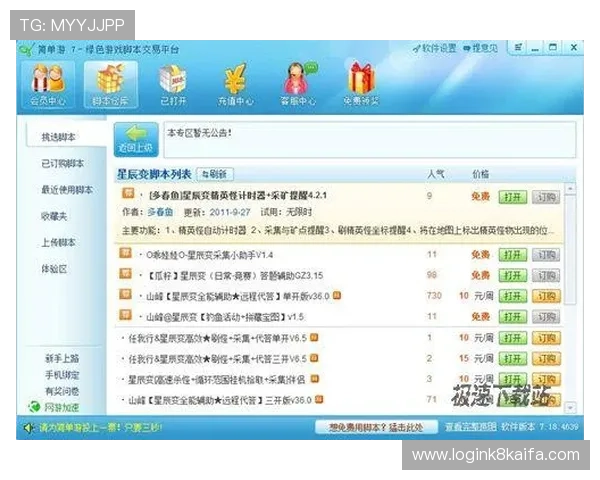The height and width of the screenshot is (480, 600).
Task: Click orange badge after 三开版v36.0
Action: click(319, 400)
